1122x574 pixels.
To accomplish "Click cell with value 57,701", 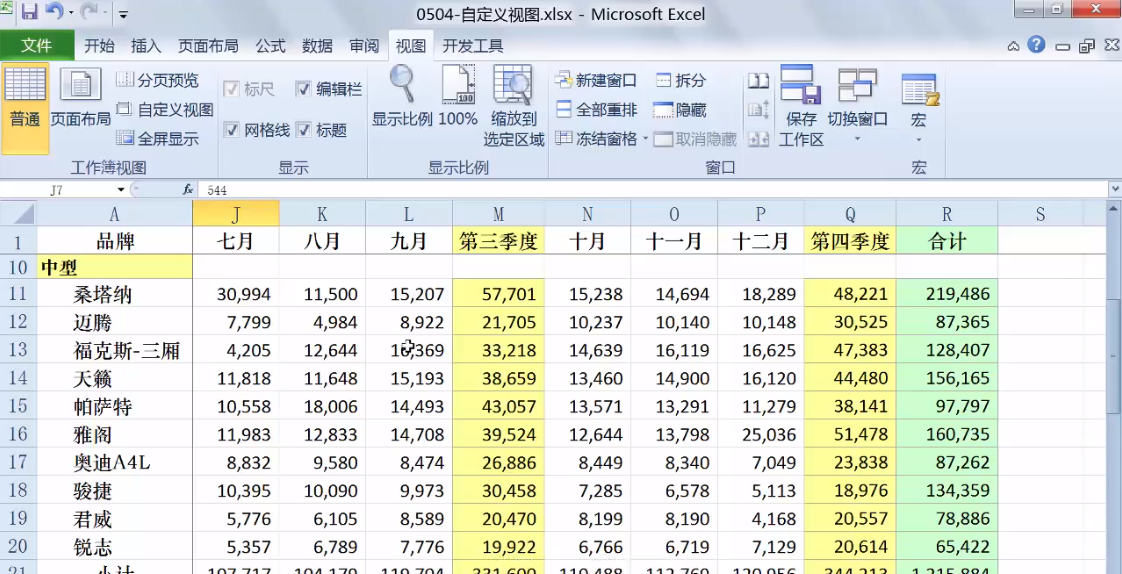I will (x=498, y=294).
